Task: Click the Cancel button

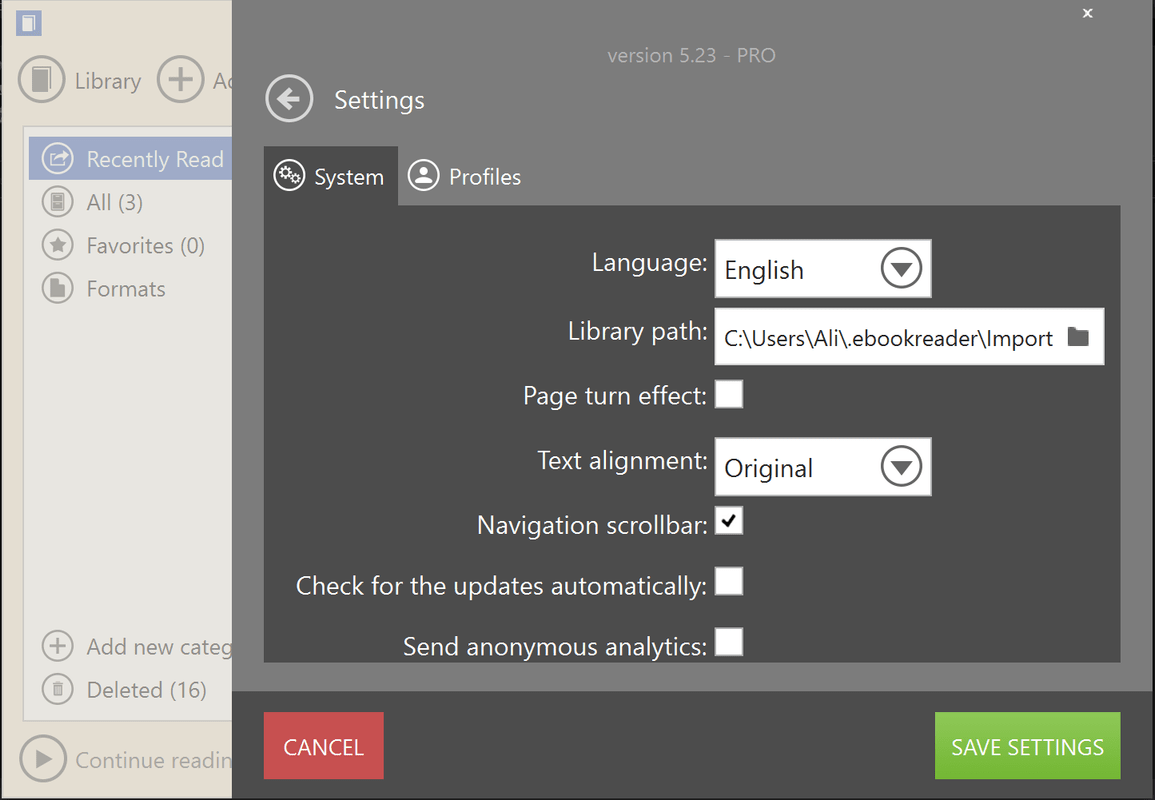Action: pyautogui.click(x=323, y=746)
